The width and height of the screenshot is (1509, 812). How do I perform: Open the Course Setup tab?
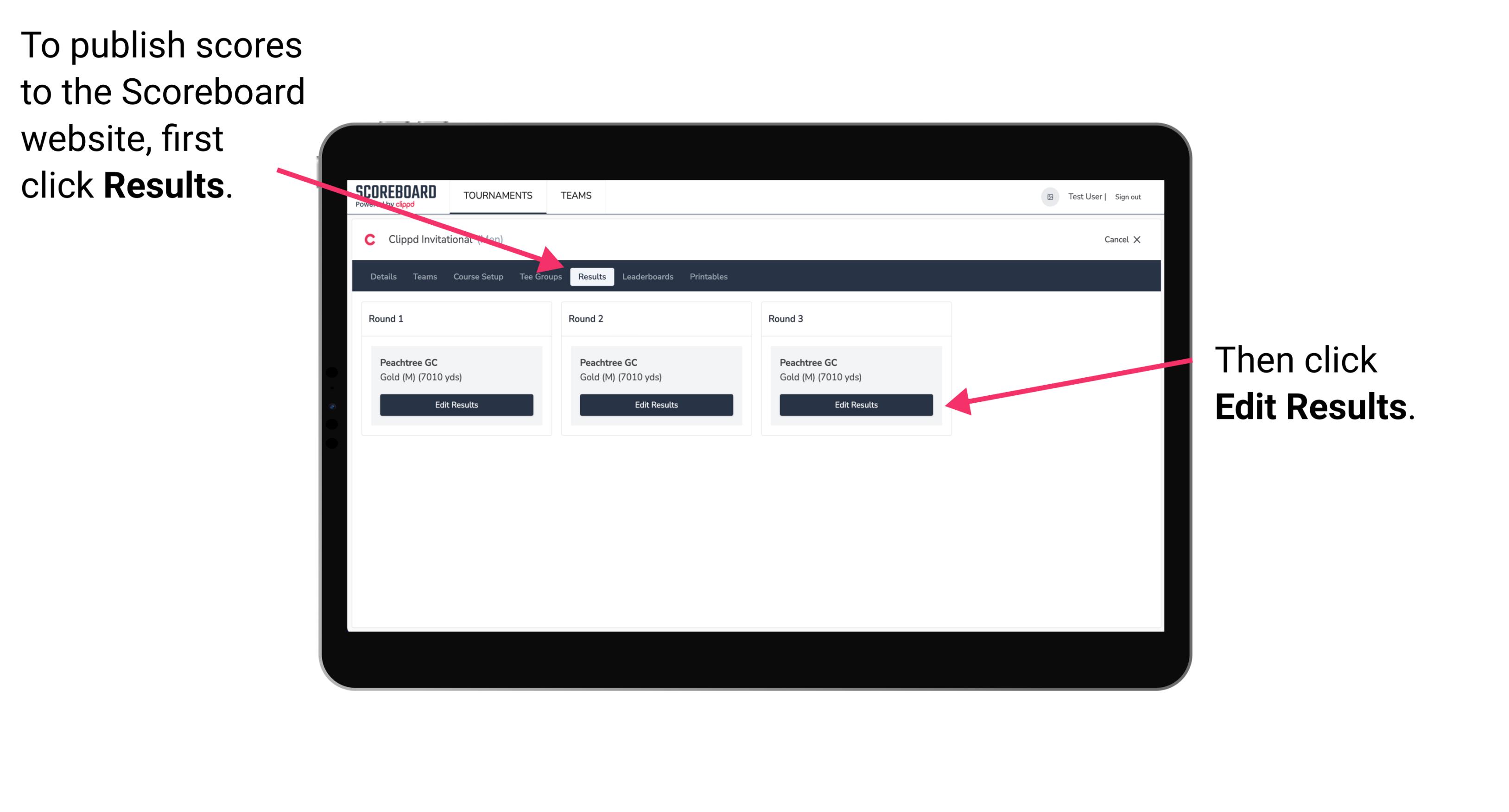(478, 277)
